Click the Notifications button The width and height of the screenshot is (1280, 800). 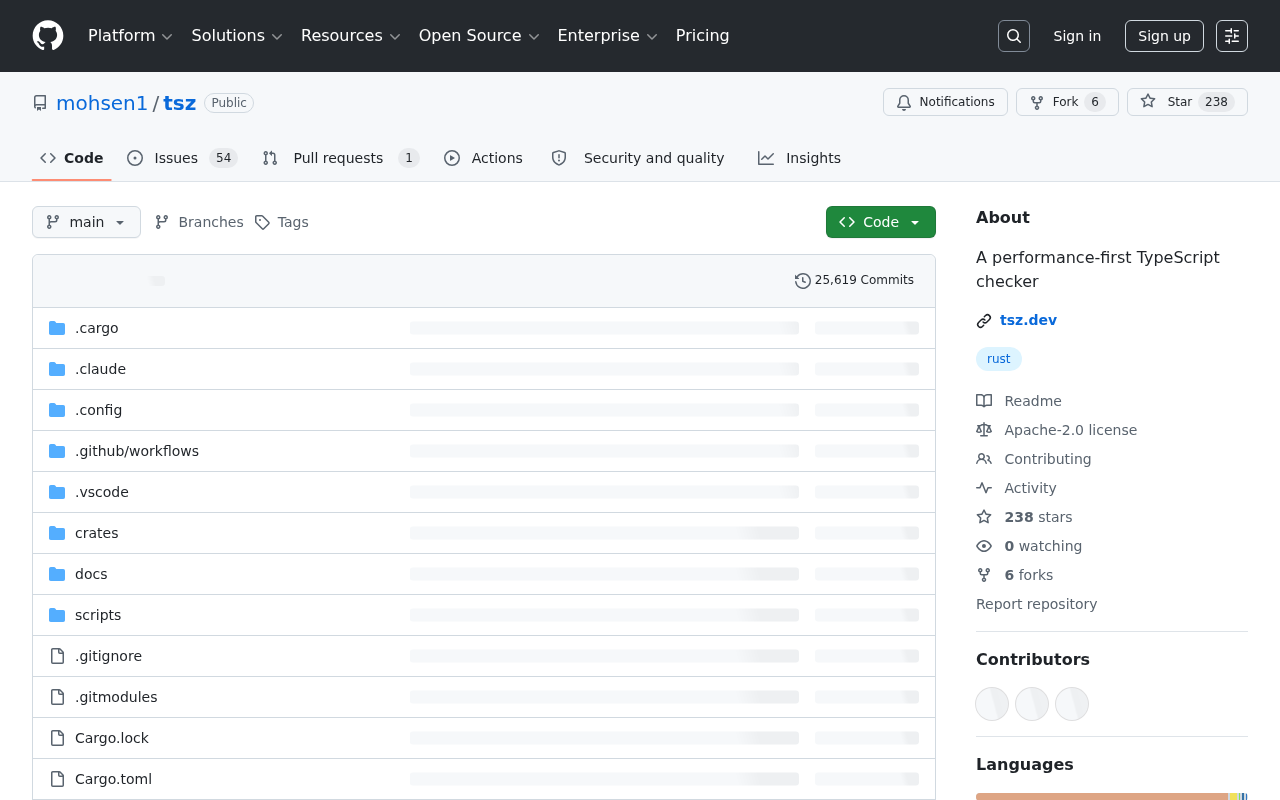[x=945, y=102]
